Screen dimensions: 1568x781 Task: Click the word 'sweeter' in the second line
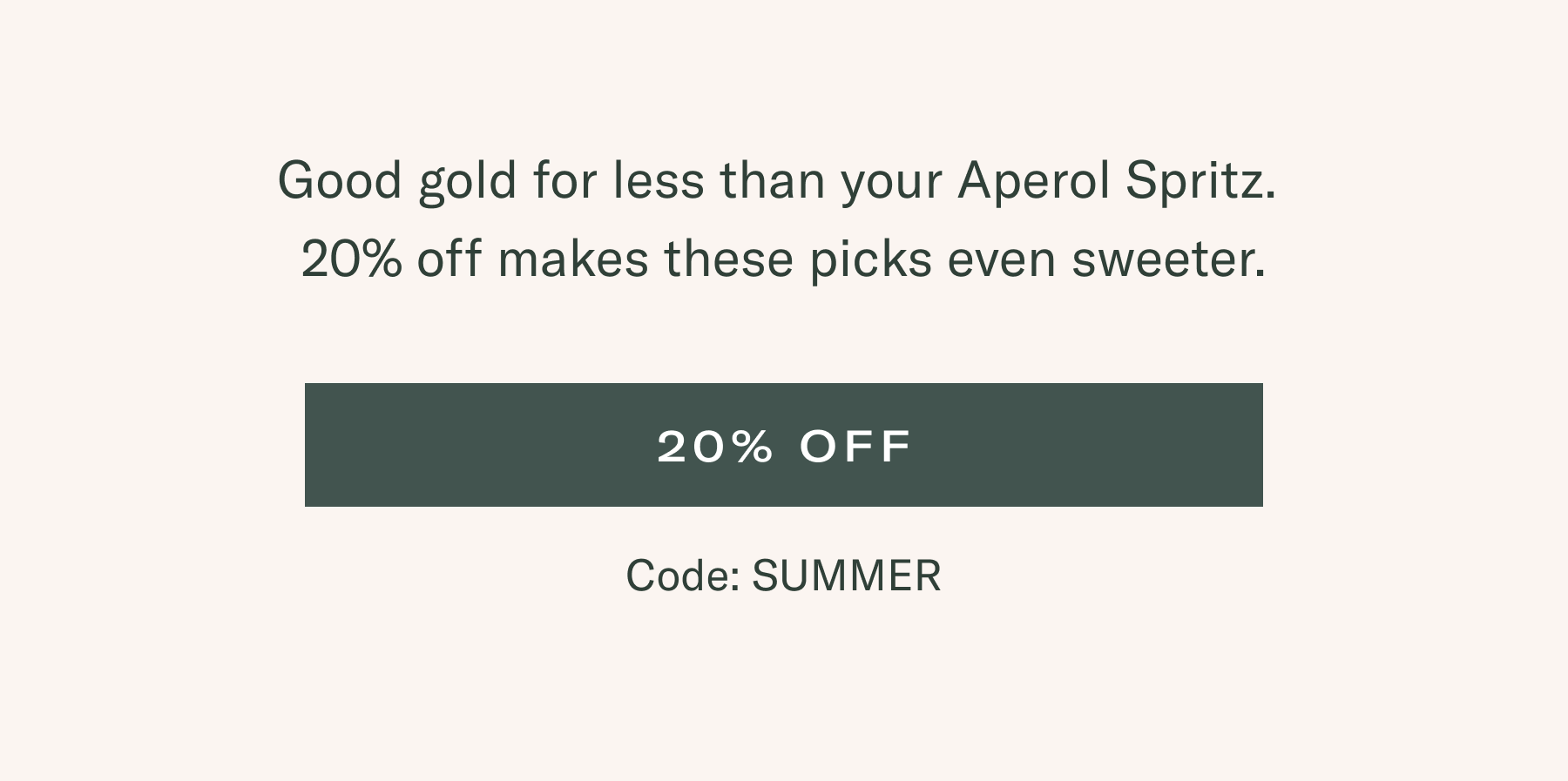point(1168,259)
